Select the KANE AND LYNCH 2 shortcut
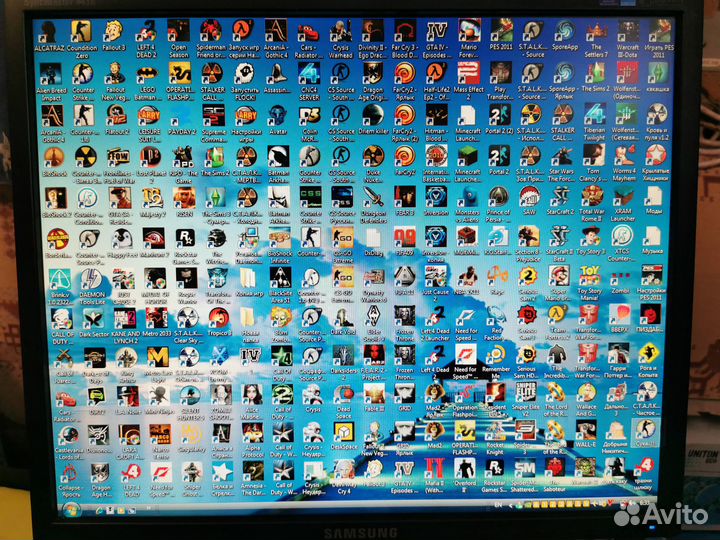The height and width of the screenshot is (540, 720). point(124,318)
